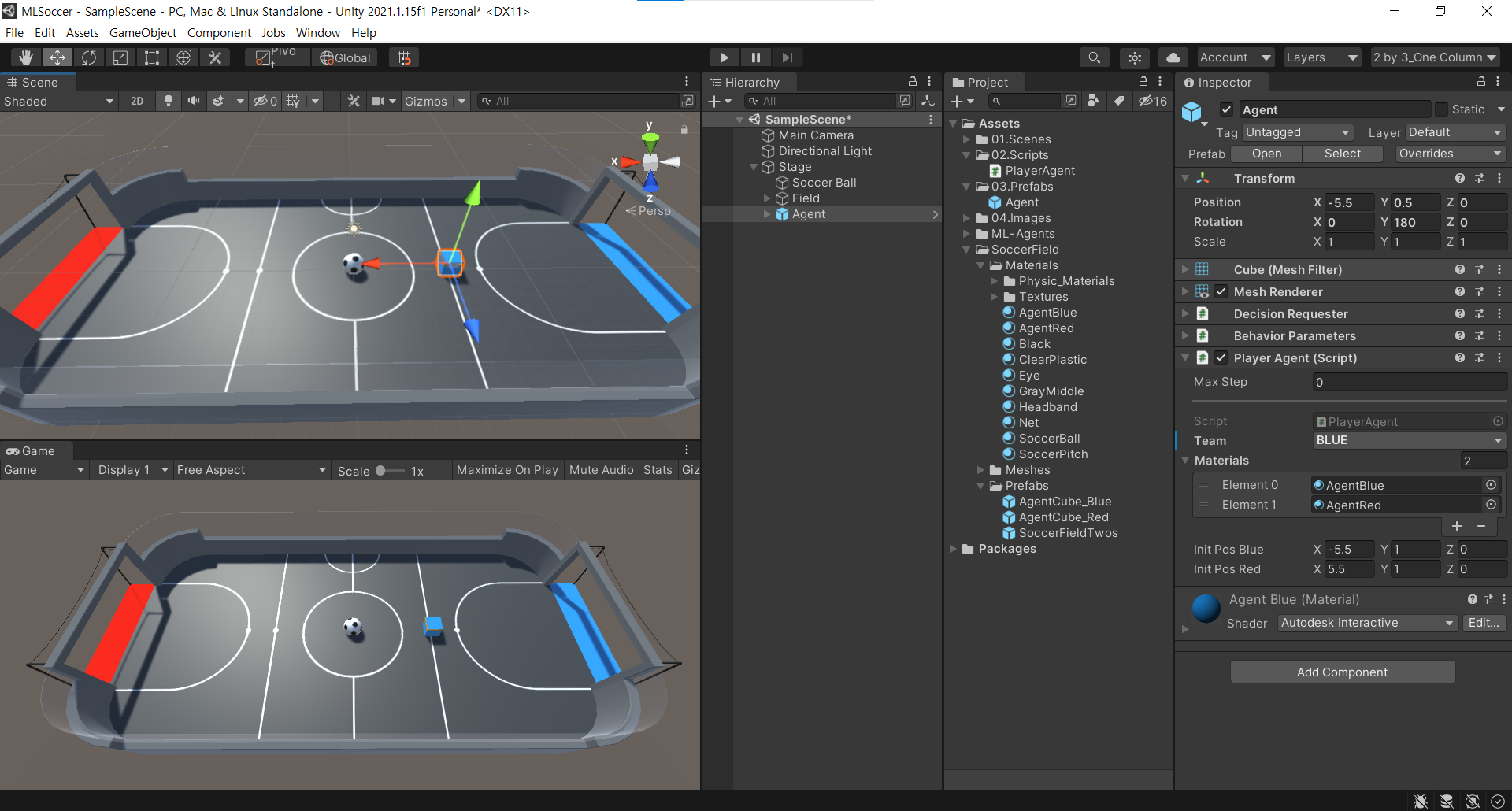Adjust the Game view Scale slider

point(390,470)
